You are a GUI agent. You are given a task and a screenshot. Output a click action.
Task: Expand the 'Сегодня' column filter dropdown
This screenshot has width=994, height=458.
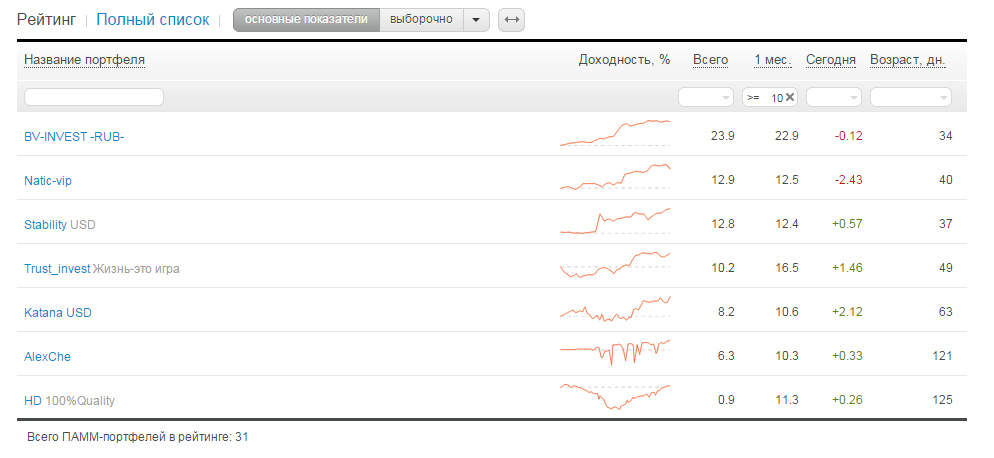[x=834, y=97]
